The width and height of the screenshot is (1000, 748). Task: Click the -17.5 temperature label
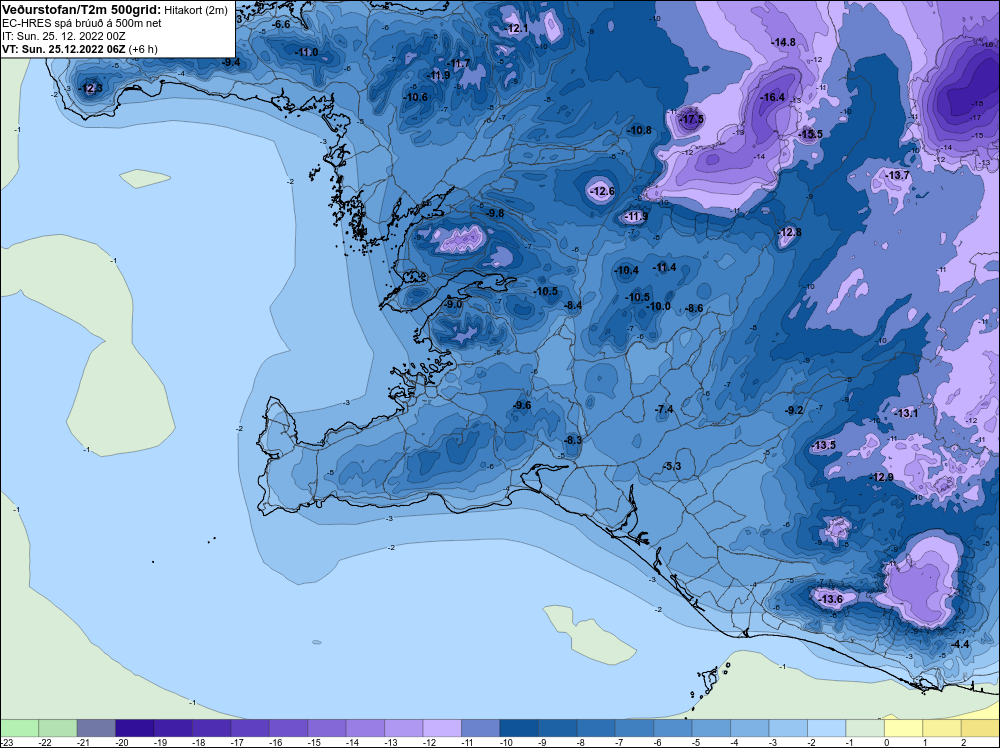(x=691, y=119)
